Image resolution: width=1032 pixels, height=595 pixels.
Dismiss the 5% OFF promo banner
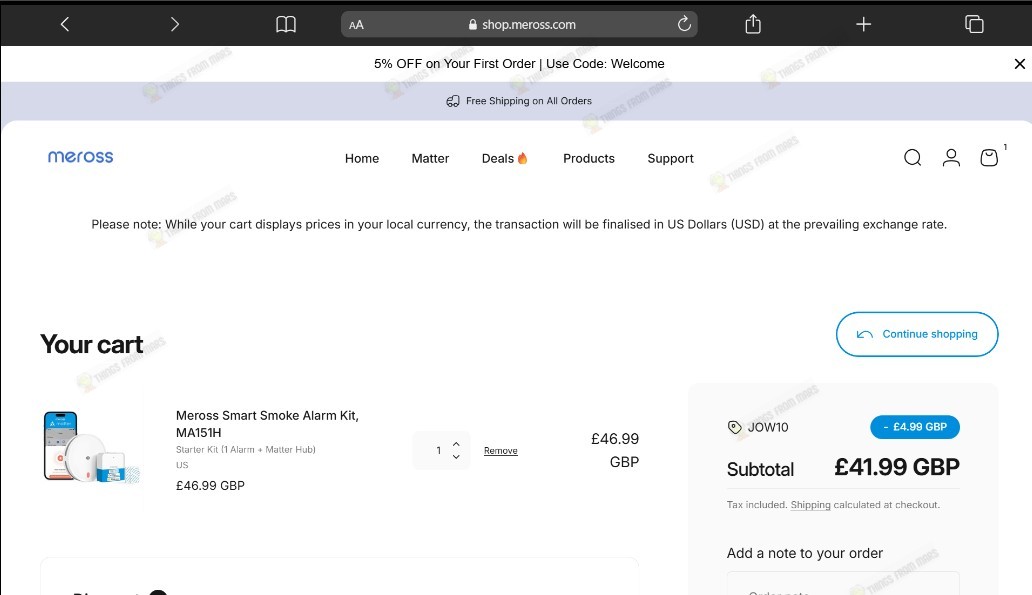[x=1019, y=64]
